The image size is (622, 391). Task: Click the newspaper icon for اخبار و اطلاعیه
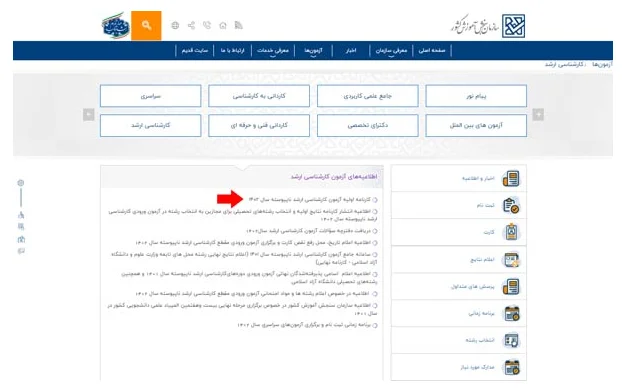coord(511,178)
